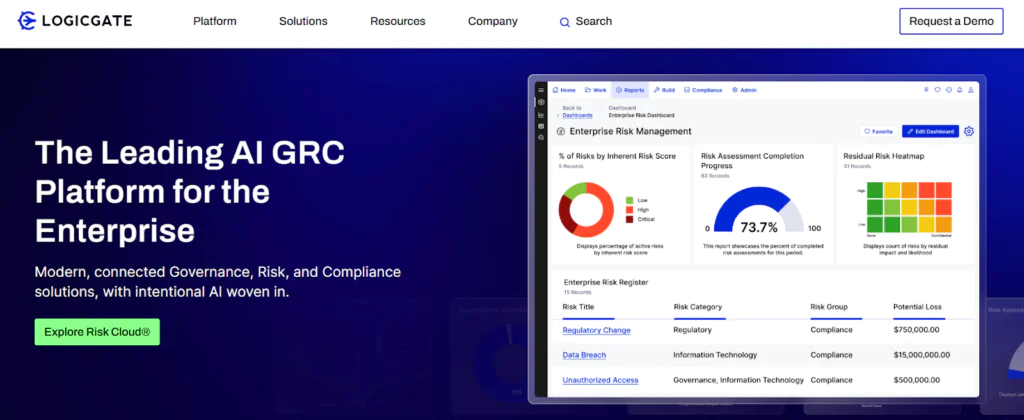Select the Reports tab in dashboard

630,90
